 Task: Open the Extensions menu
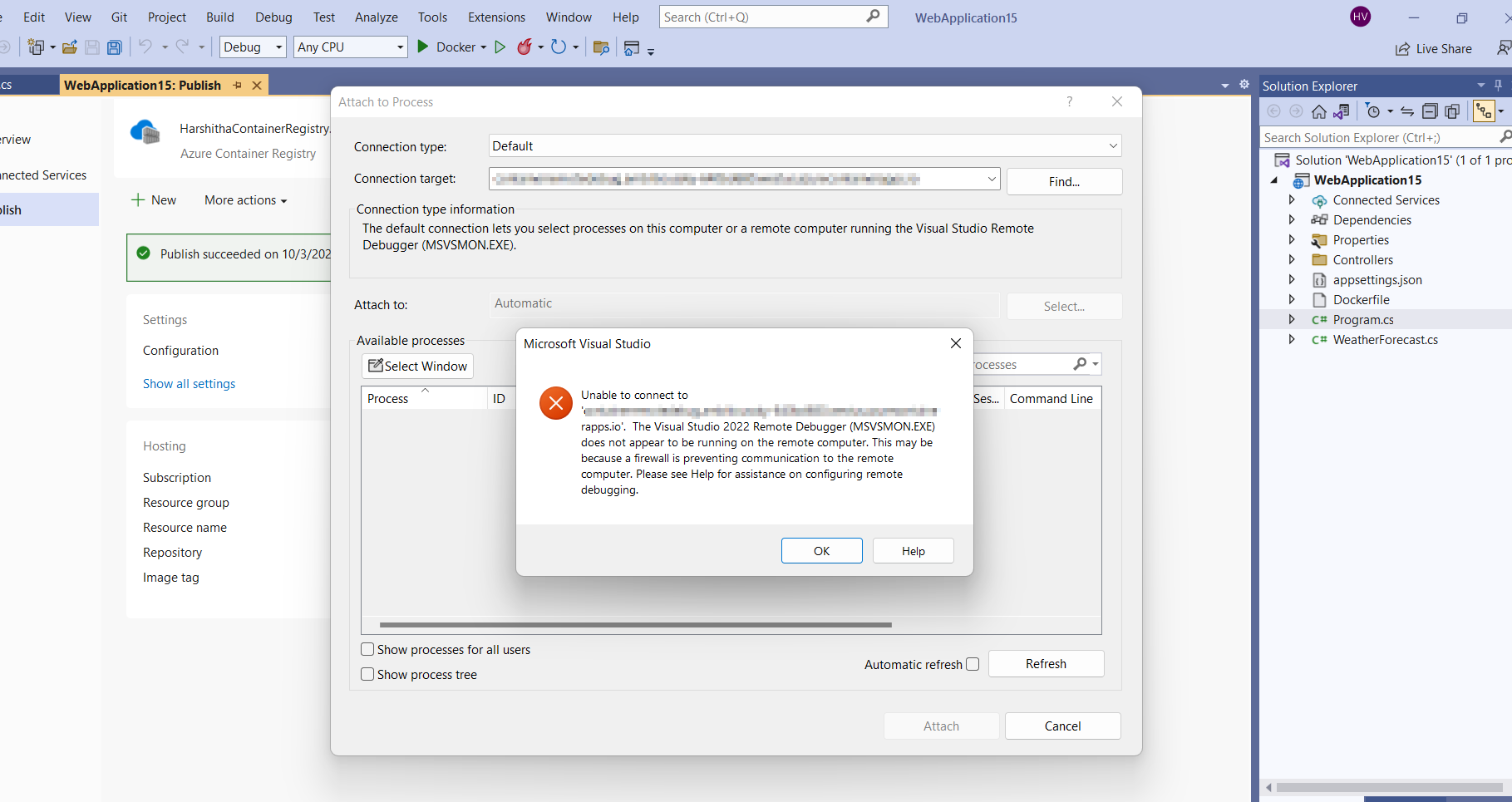click(496, 17)
